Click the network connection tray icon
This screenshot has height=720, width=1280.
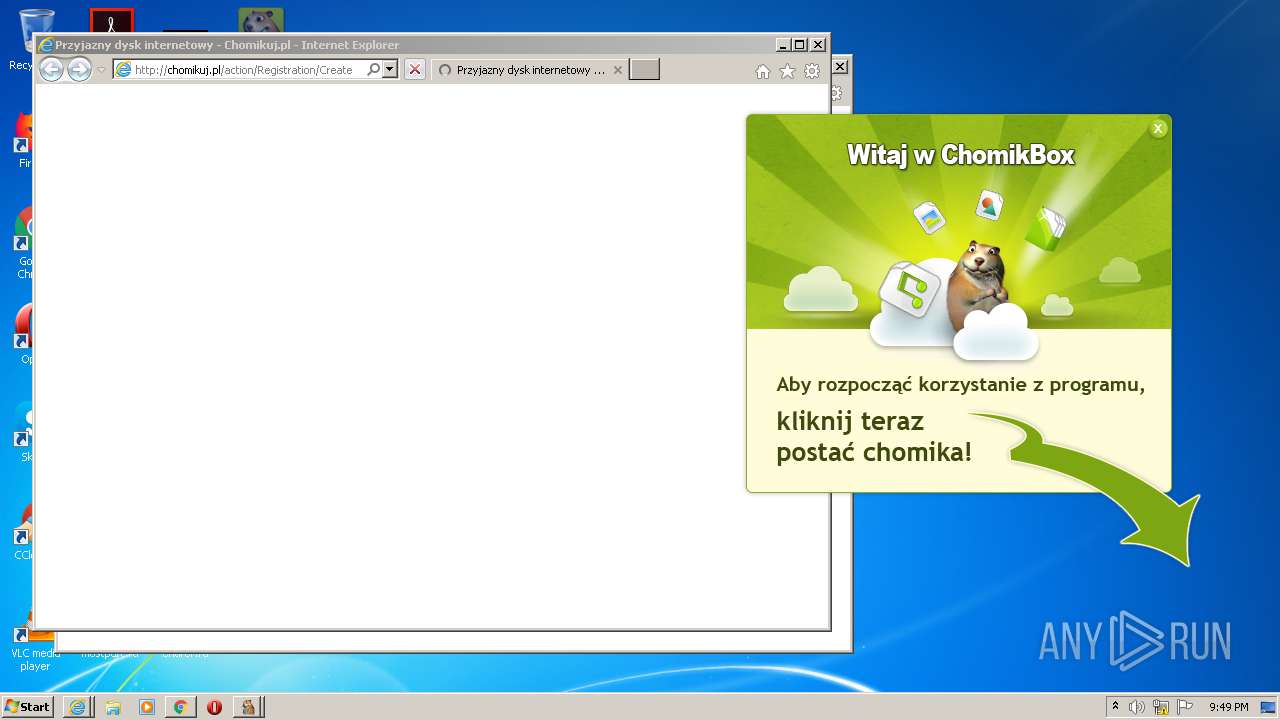(1161, 707)
